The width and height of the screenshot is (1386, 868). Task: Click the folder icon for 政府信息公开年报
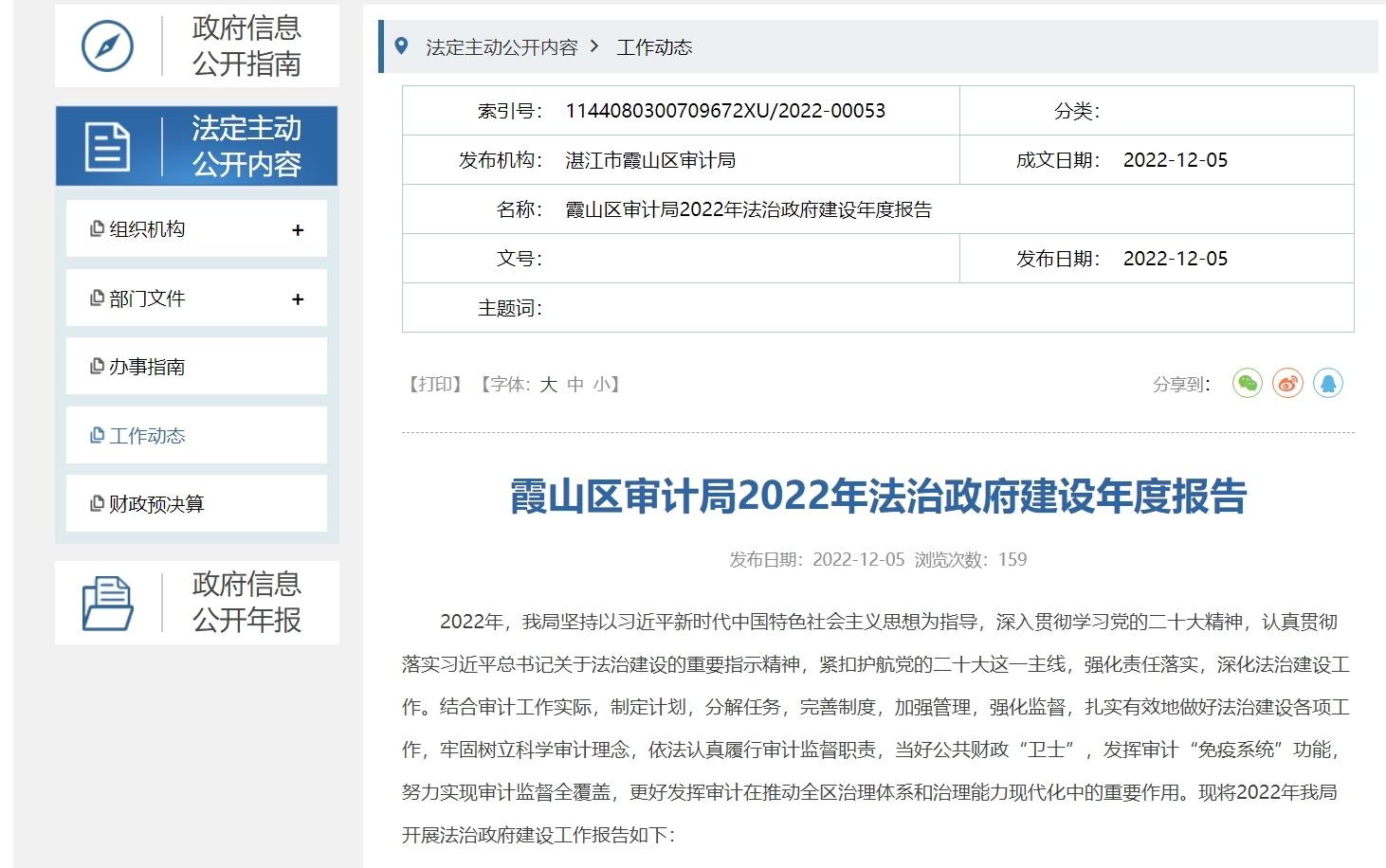click(x=107, y=603)
